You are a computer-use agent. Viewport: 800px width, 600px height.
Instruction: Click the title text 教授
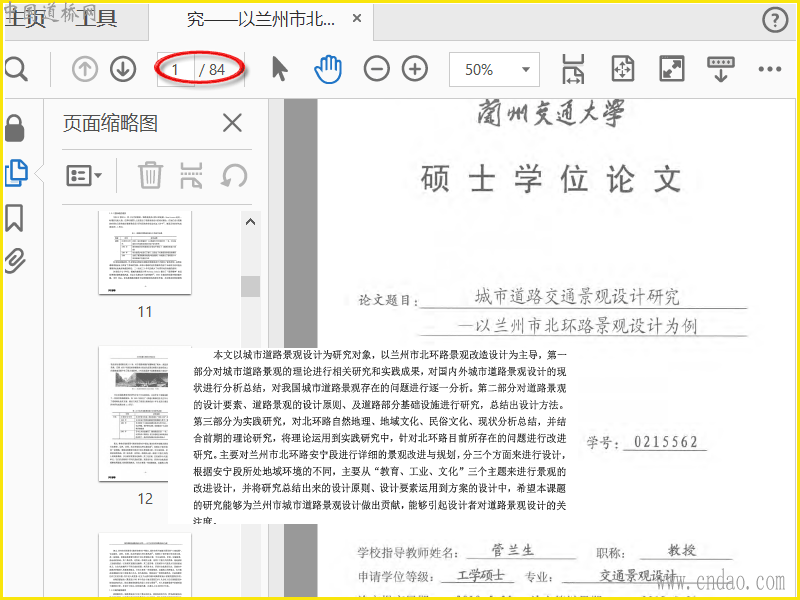682,550
